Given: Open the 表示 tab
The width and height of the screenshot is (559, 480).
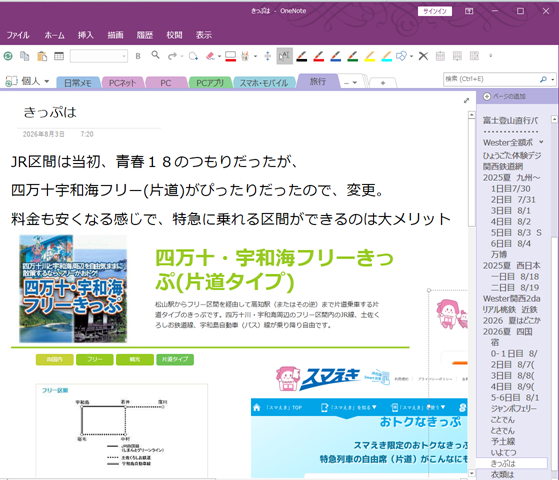Looking at the screenshot, I should point(204,35).
